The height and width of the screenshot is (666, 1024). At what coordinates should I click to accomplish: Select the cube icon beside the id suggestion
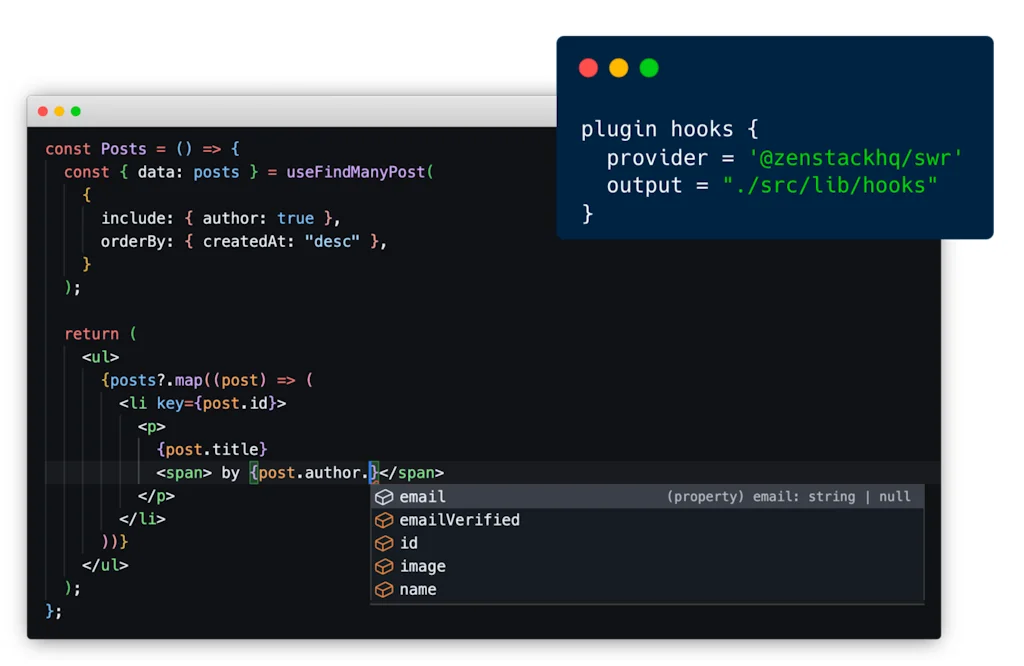coord(385,543)
